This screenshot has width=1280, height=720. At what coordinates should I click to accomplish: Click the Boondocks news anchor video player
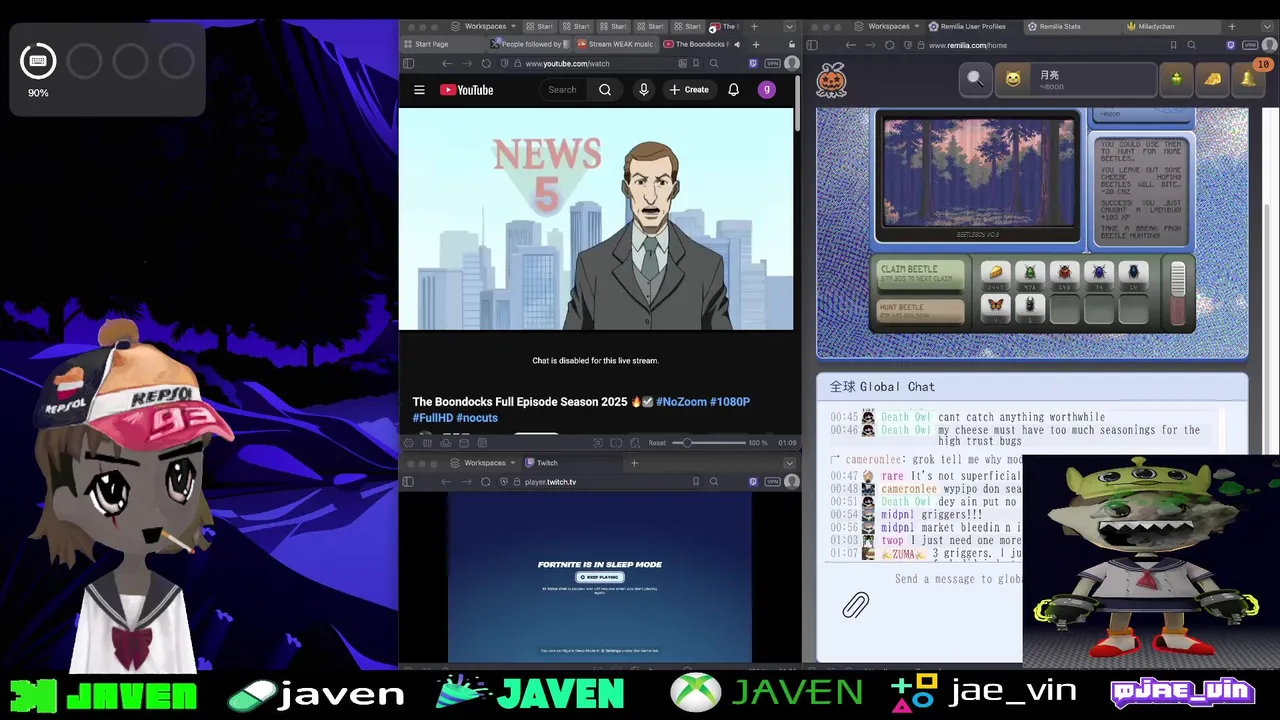tap(596, 219)
